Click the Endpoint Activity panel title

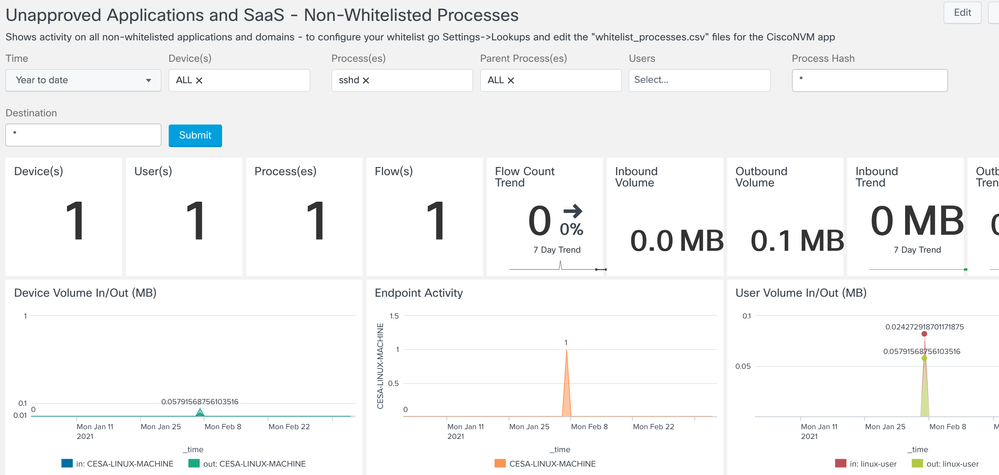(x=419, y=293)
